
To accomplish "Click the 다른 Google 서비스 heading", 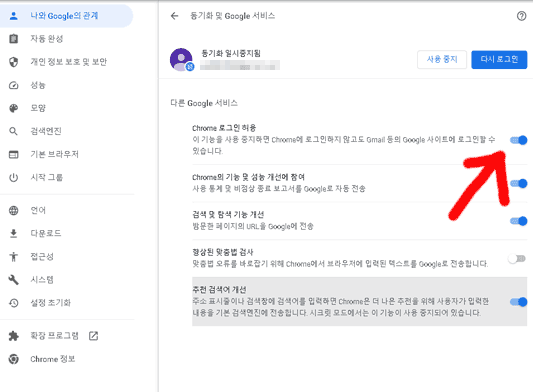I will pos(204,103).
